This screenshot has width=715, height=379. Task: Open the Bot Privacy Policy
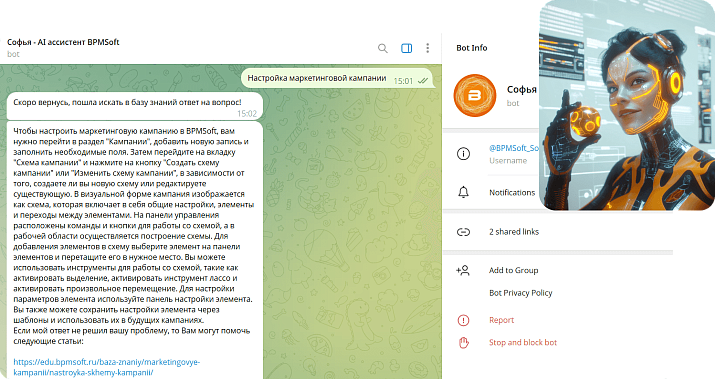(521, 293)
